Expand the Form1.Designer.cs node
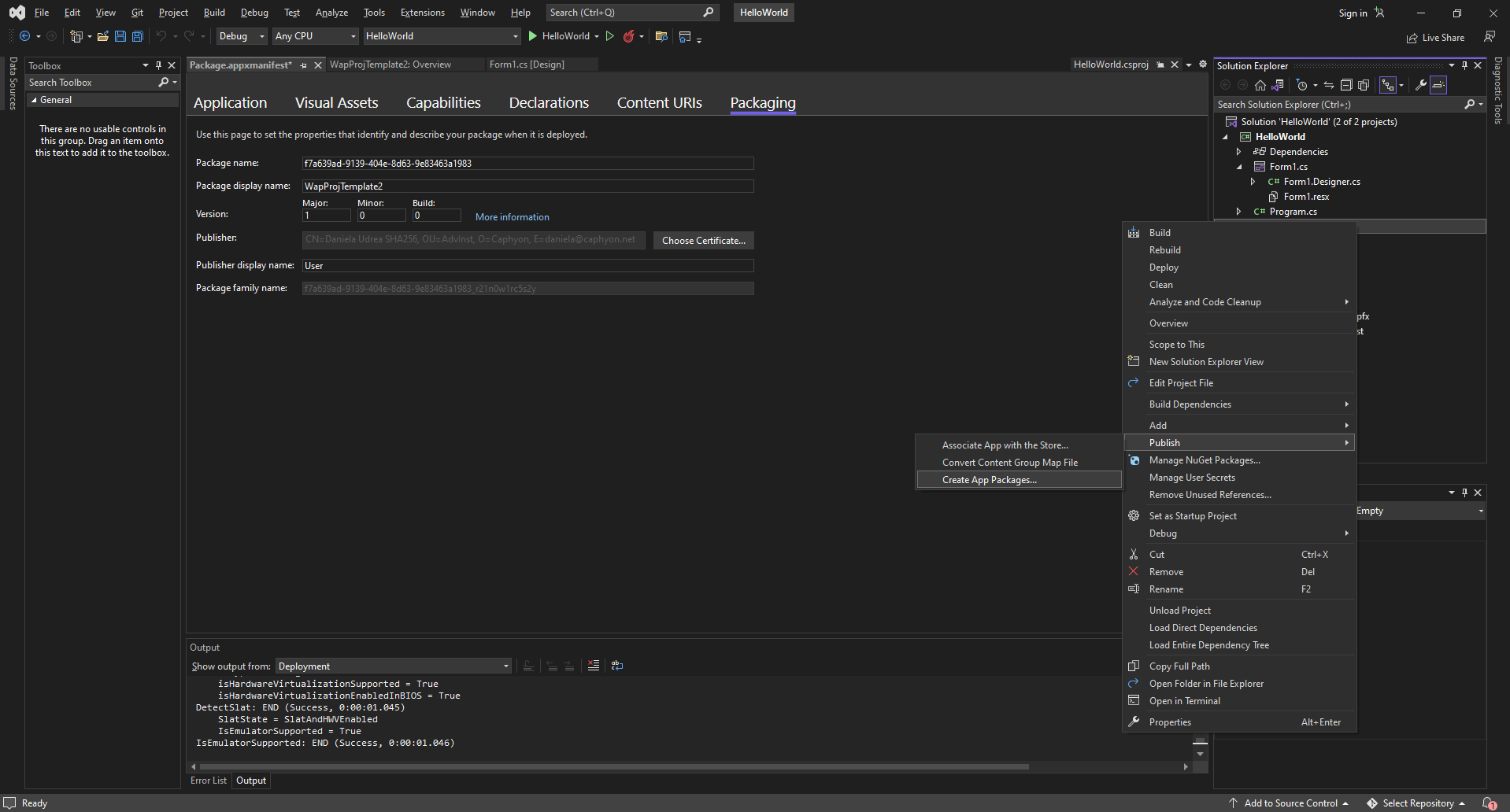 1253,182
